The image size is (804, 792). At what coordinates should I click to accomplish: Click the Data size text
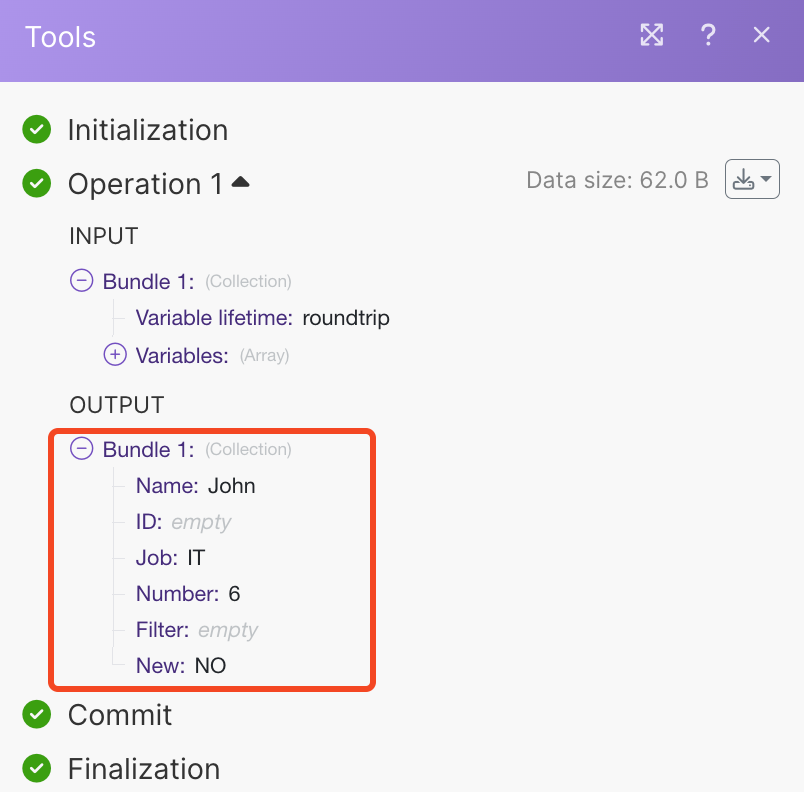617,181
